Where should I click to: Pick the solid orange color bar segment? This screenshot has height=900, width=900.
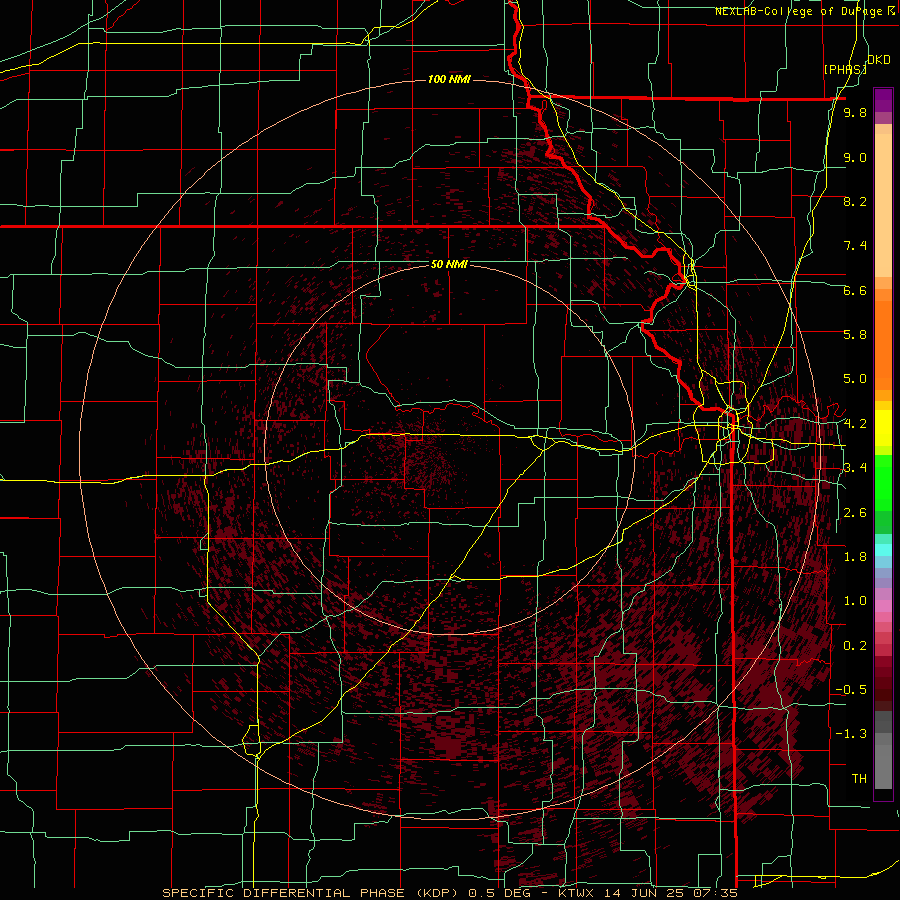tap(883, 346)
